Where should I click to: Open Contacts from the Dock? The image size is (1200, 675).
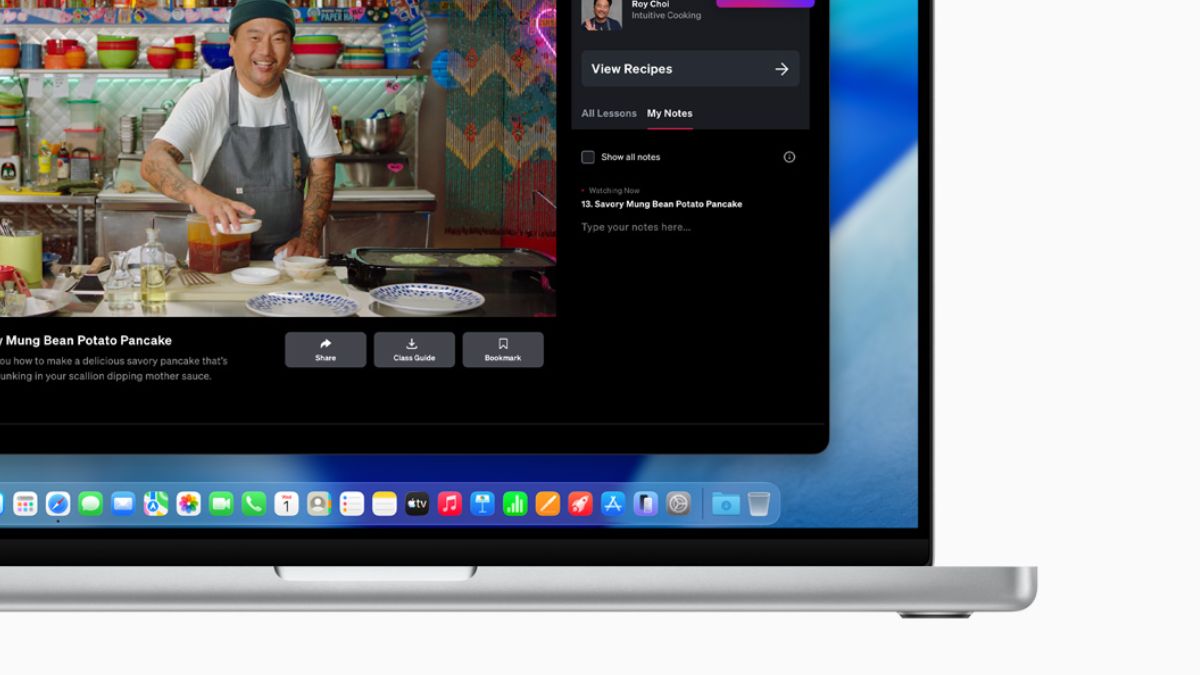coord(319,504)
